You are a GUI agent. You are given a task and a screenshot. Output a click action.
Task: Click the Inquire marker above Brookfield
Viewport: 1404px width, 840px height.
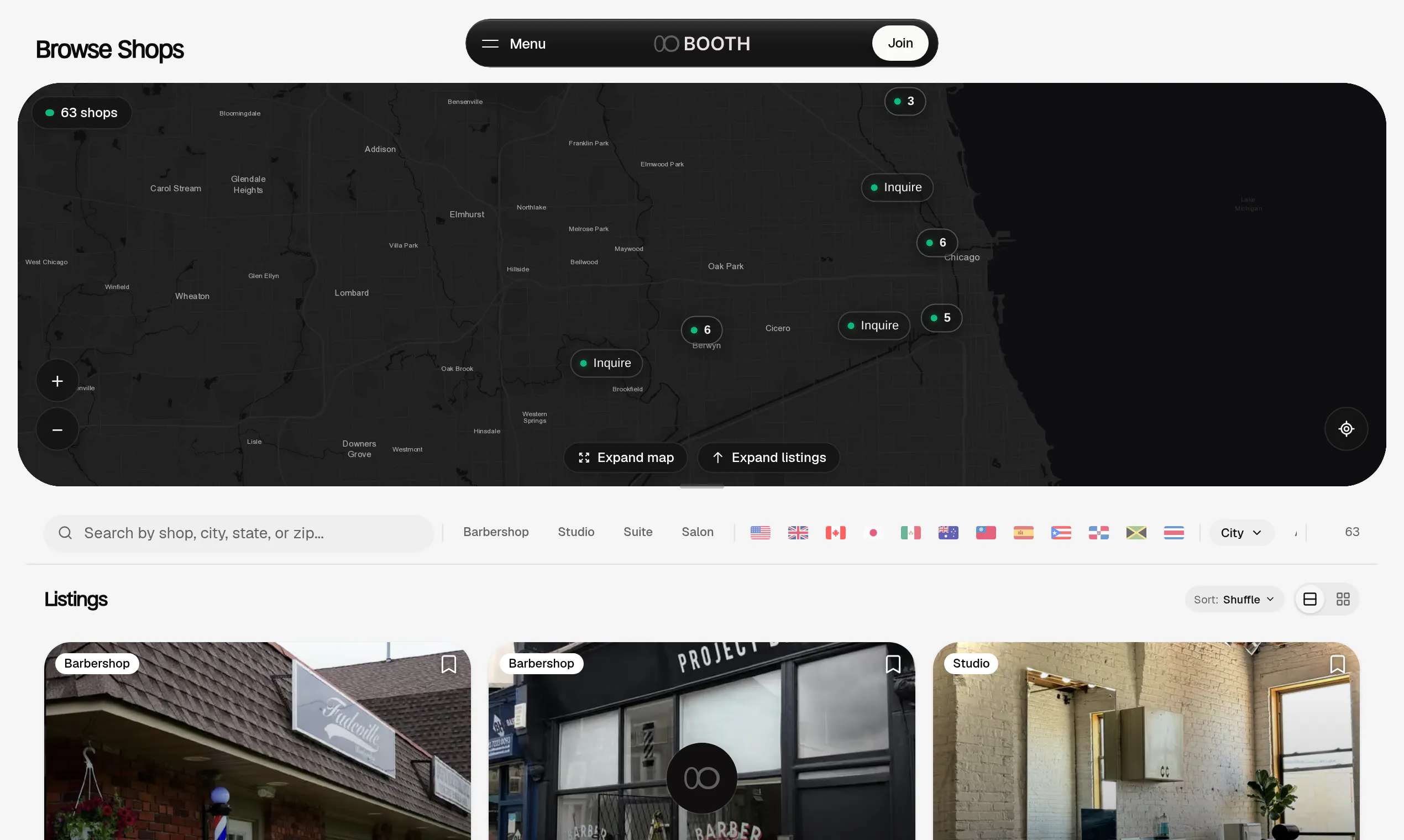(x=606, y=364)
